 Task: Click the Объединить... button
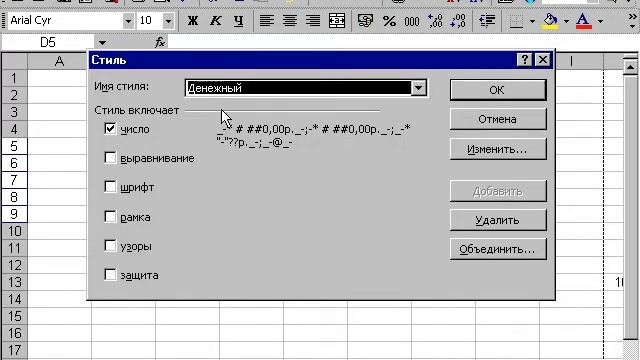point(498,249)
